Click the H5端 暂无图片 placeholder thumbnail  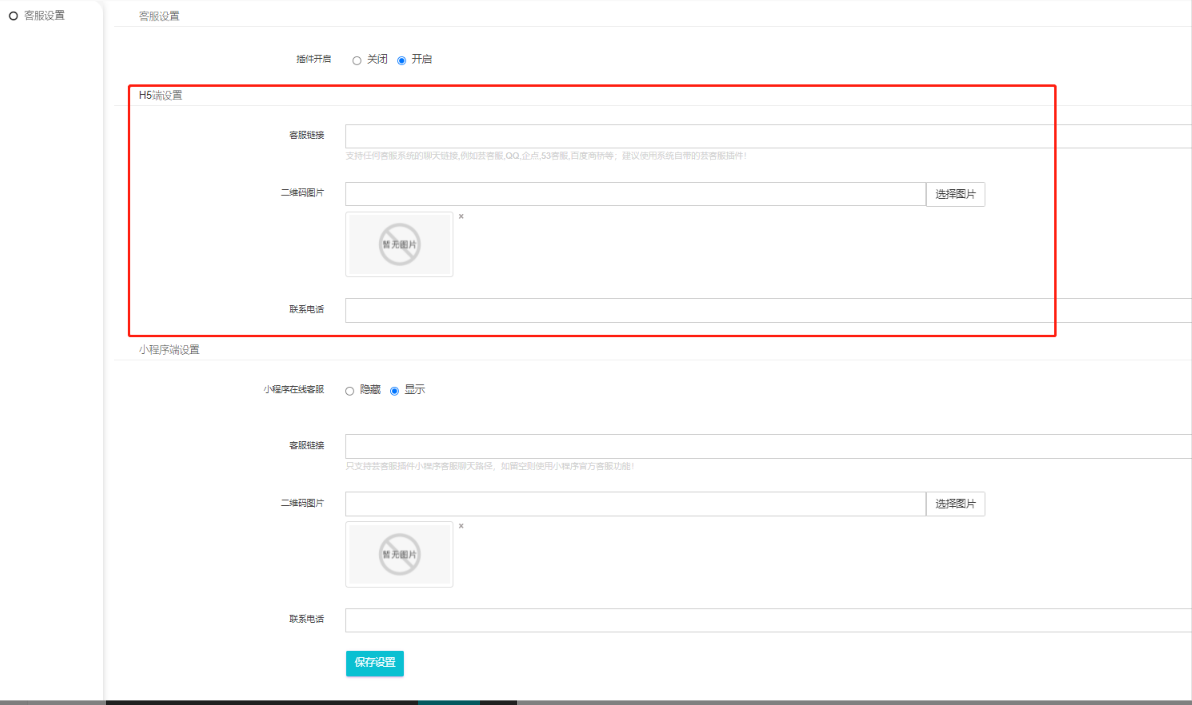coord(399,244)
